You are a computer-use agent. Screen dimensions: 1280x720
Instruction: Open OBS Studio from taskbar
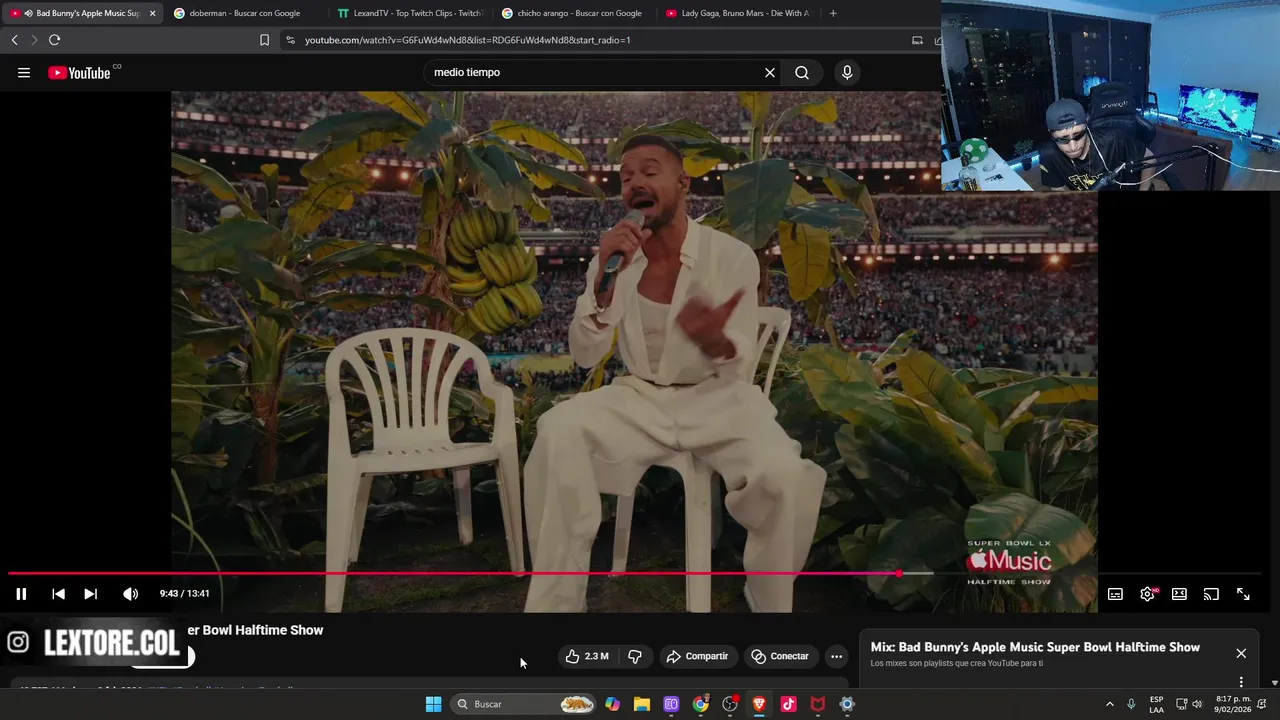tap(730, 704)
